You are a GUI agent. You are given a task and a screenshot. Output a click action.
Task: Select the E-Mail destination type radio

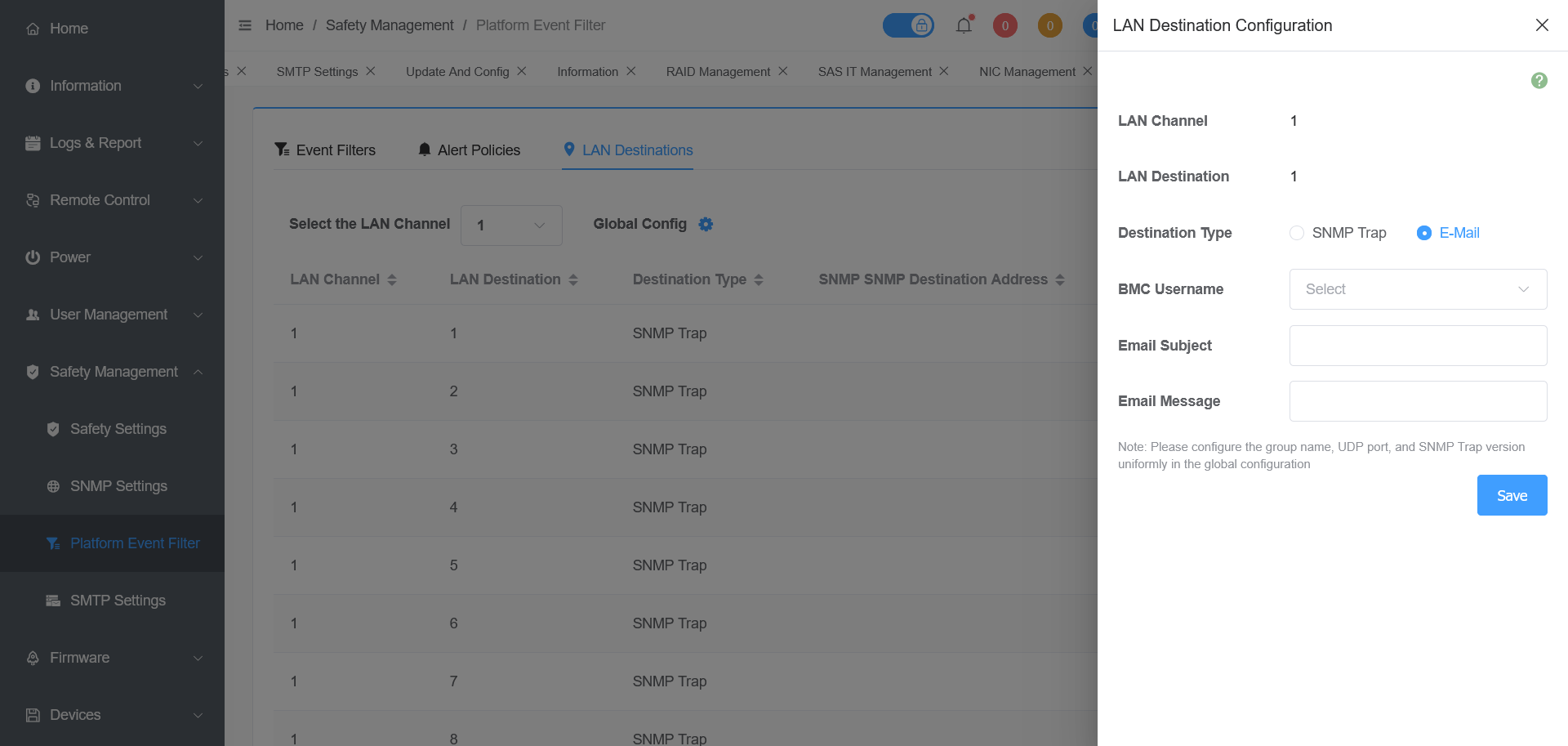point(1424,233)
